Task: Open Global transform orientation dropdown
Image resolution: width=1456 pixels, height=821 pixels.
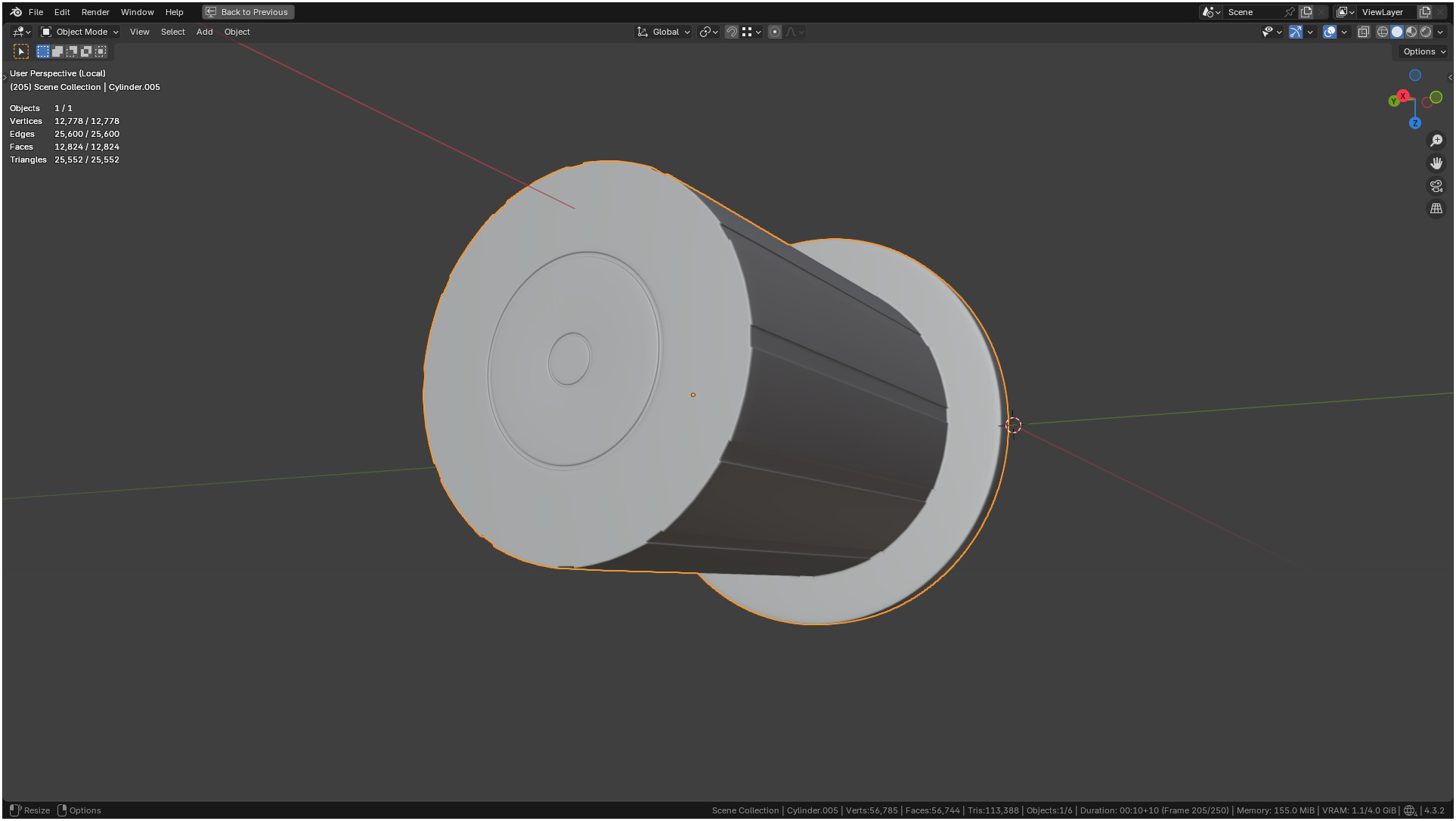Action: click(x=664, y=32)
